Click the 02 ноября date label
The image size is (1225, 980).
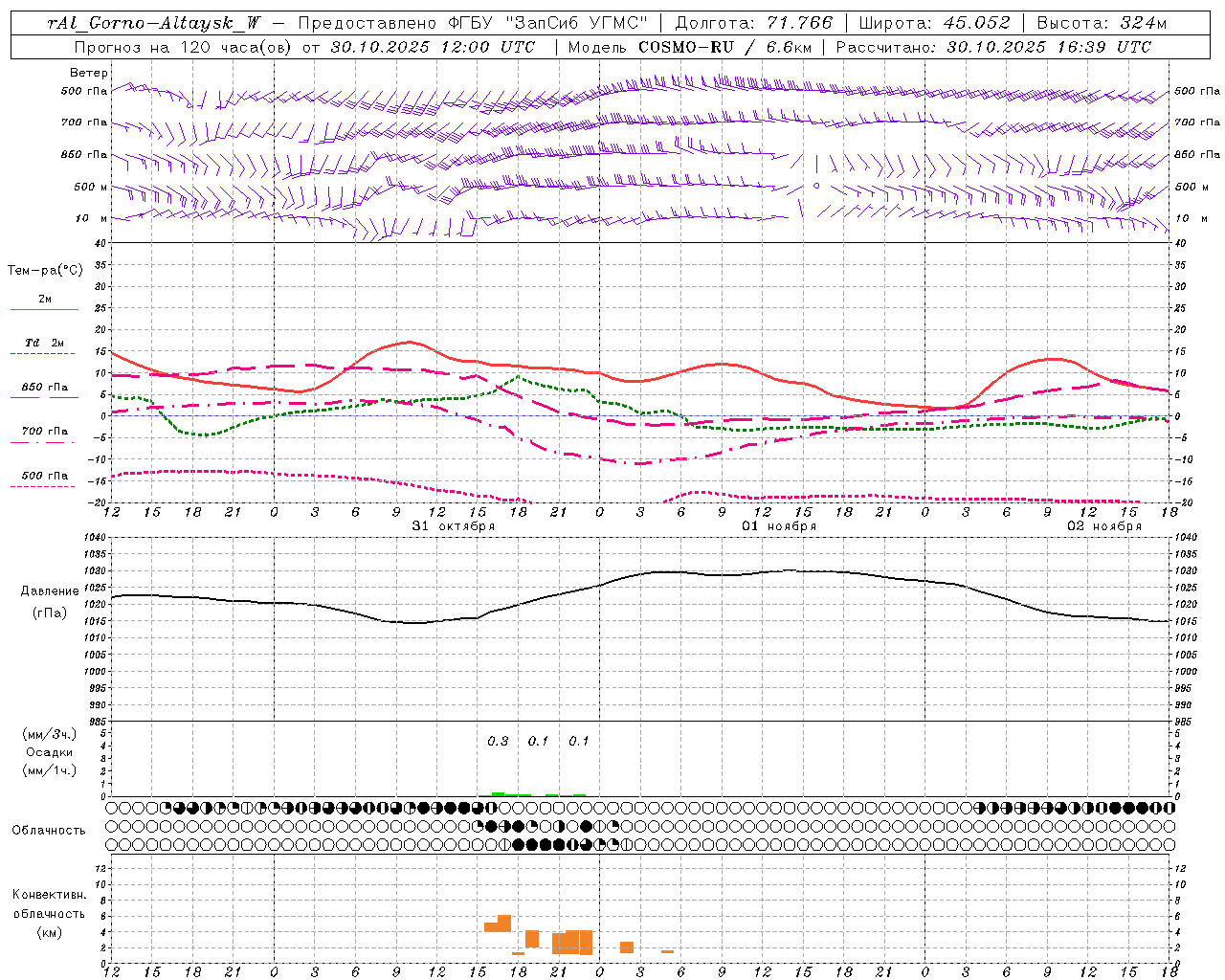(1104, 526)
